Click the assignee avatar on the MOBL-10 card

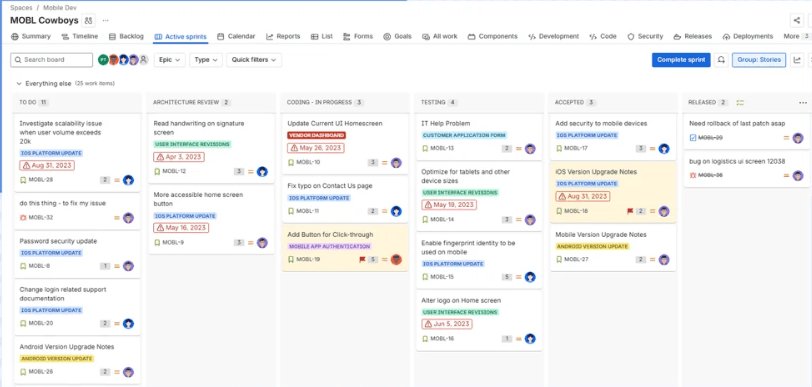[x=396, y=163]
